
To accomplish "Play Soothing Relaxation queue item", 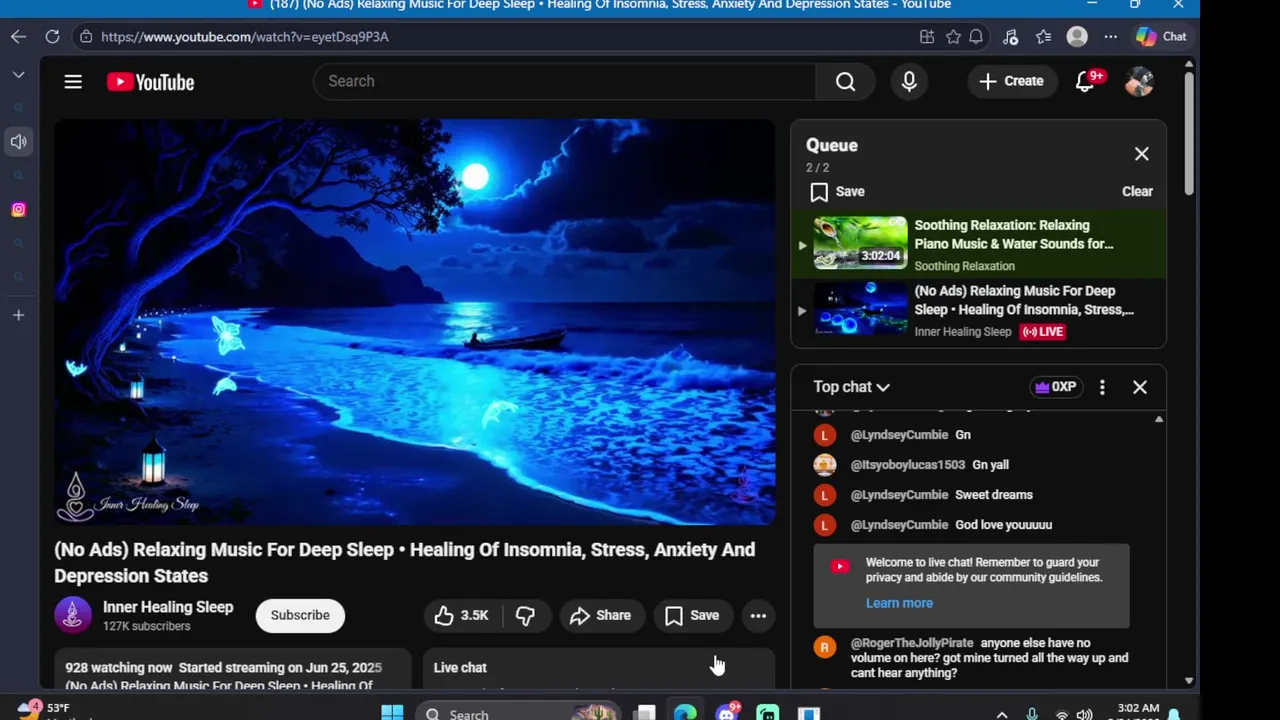I will tap(978, 245).
